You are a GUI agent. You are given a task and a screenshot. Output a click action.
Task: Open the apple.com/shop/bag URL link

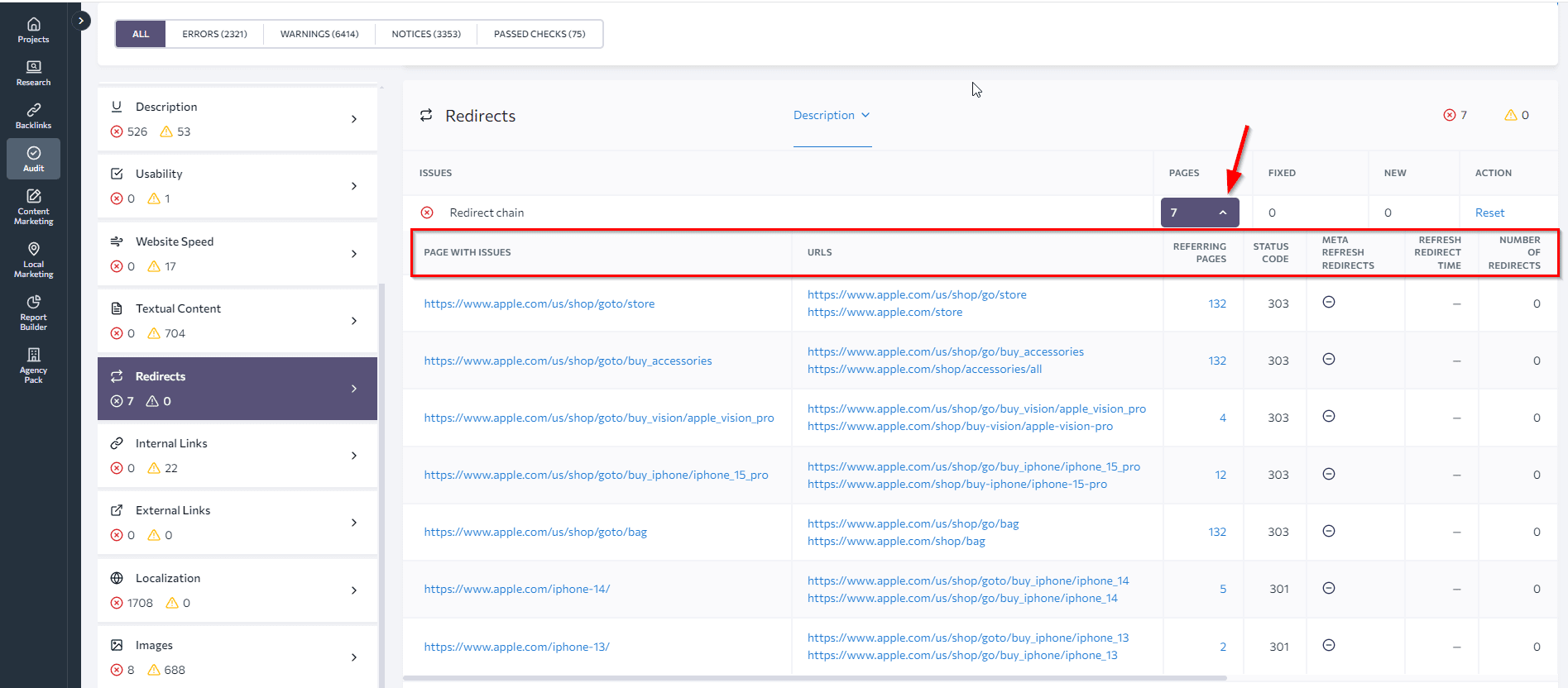point(896,541)
